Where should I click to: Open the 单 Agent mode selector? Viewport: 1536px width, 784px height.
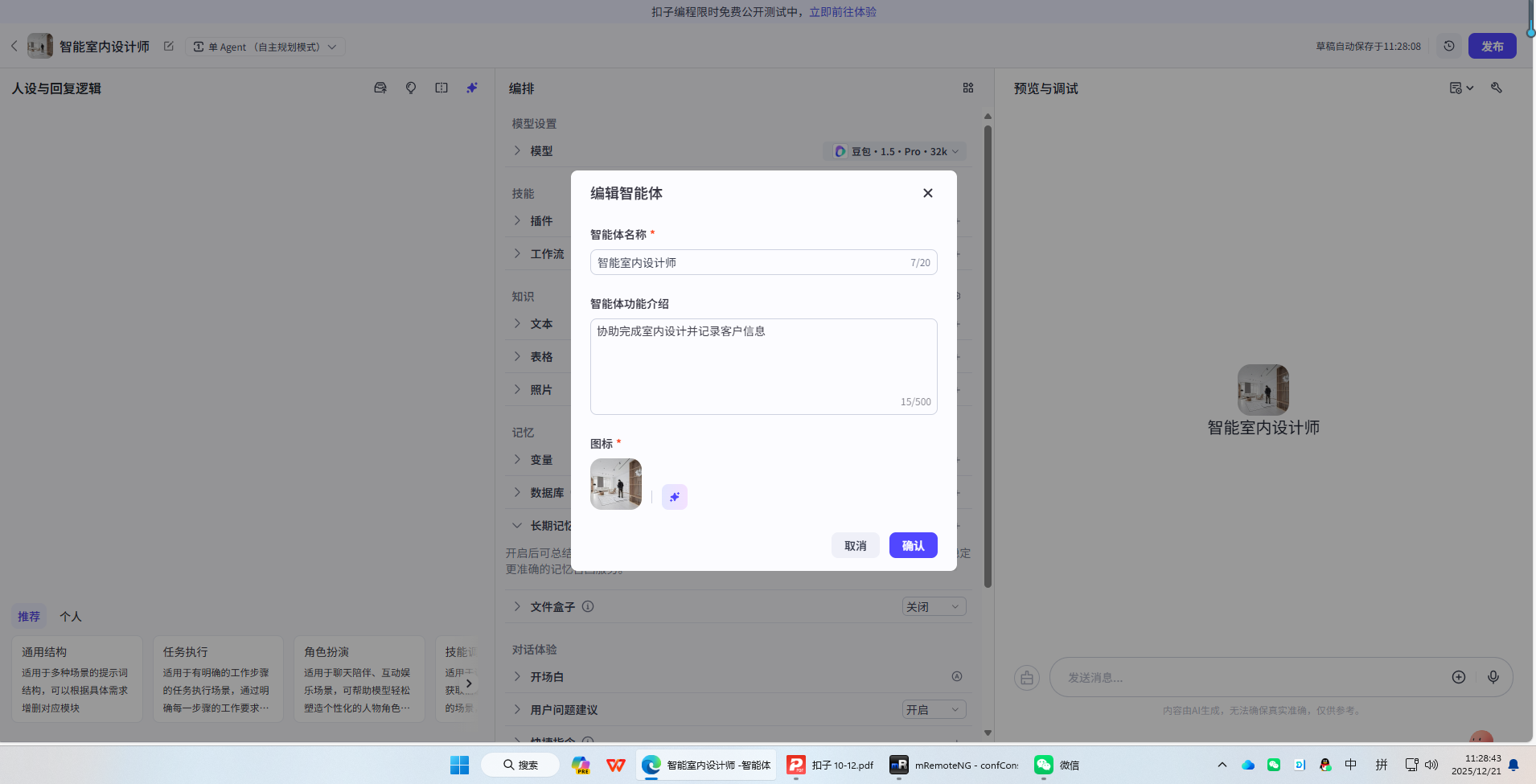265,46
